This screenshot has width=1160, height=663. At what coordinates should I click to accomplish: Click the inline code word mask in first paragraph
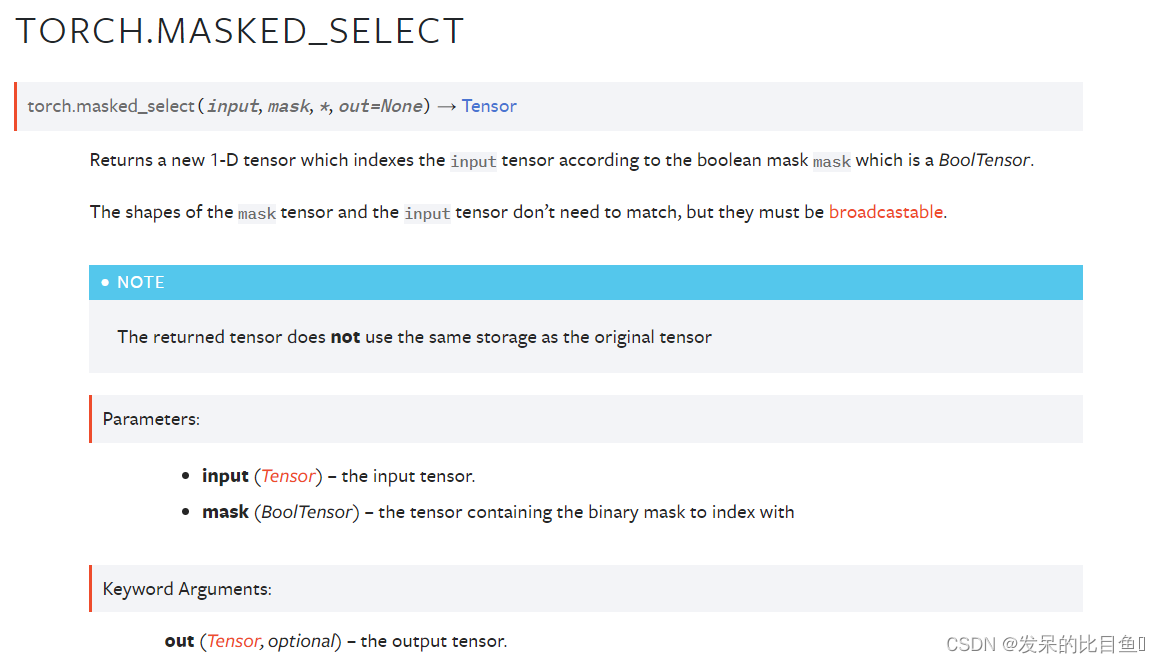[x=832, y=161]
